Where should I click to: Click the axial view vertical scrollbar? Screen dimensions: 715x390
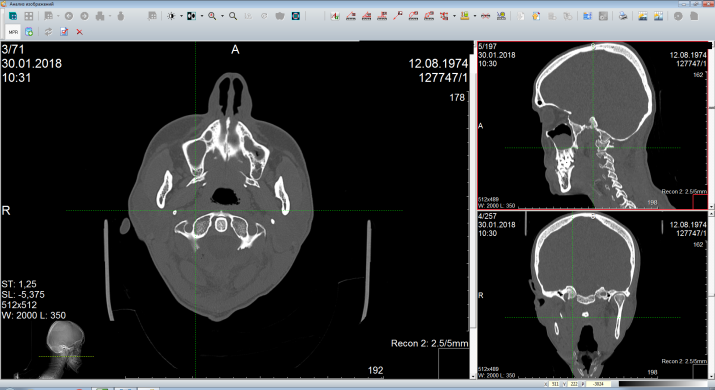click(471, 210)
